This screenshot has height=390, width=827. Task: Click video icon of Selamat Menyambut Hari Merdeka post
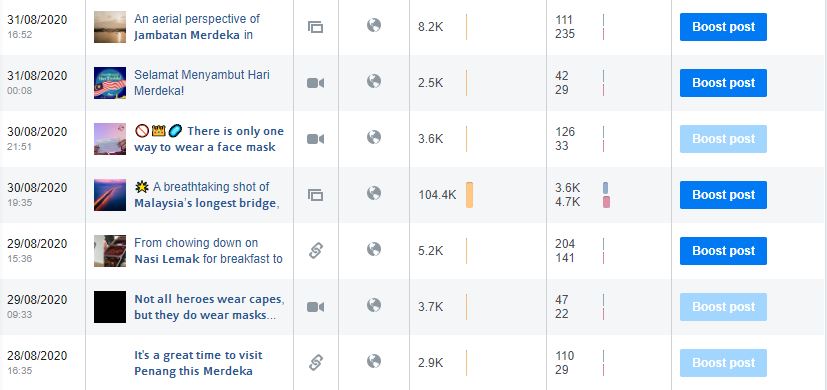315,83
